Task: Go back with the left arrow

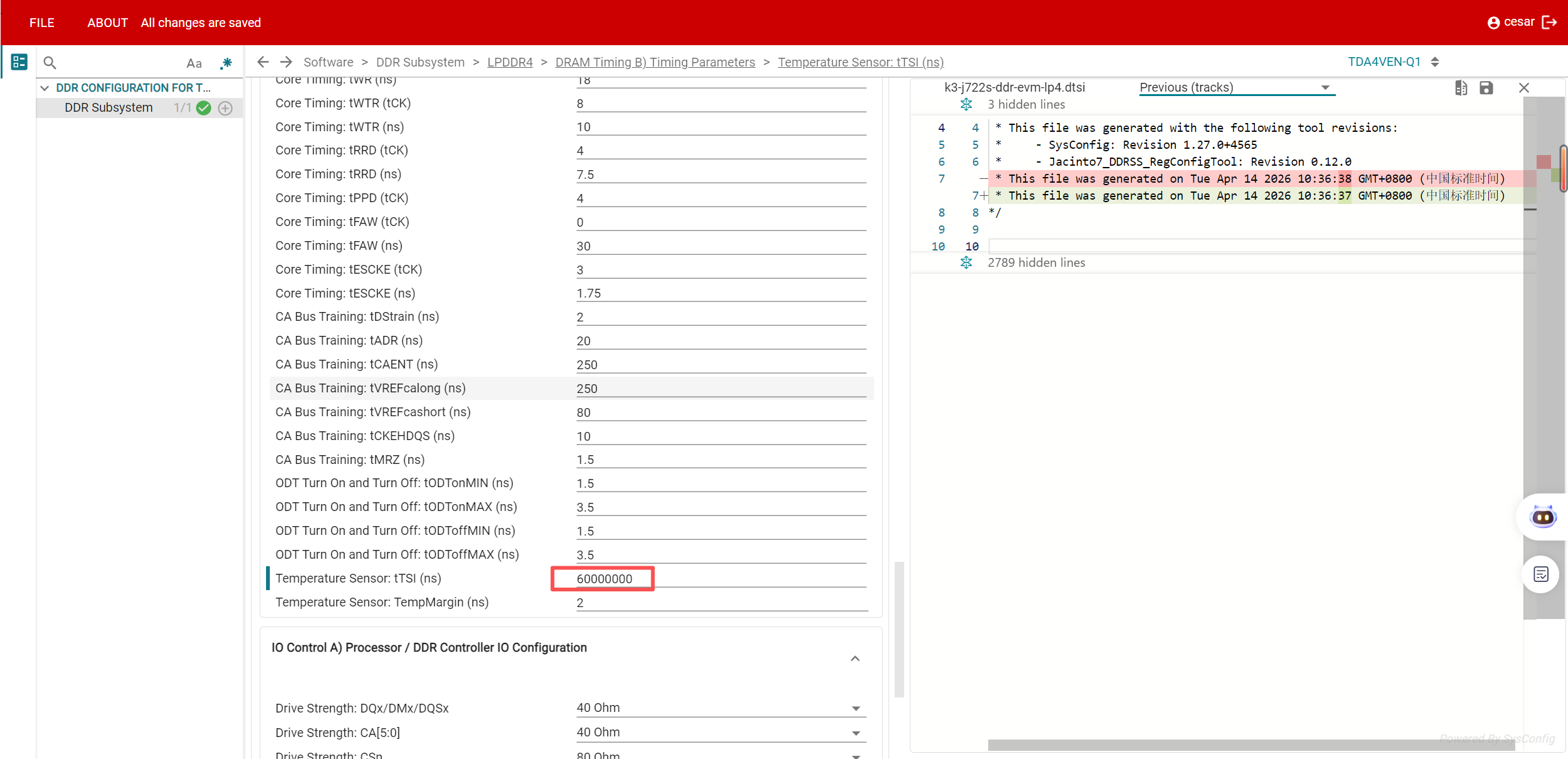Action: 263,62
